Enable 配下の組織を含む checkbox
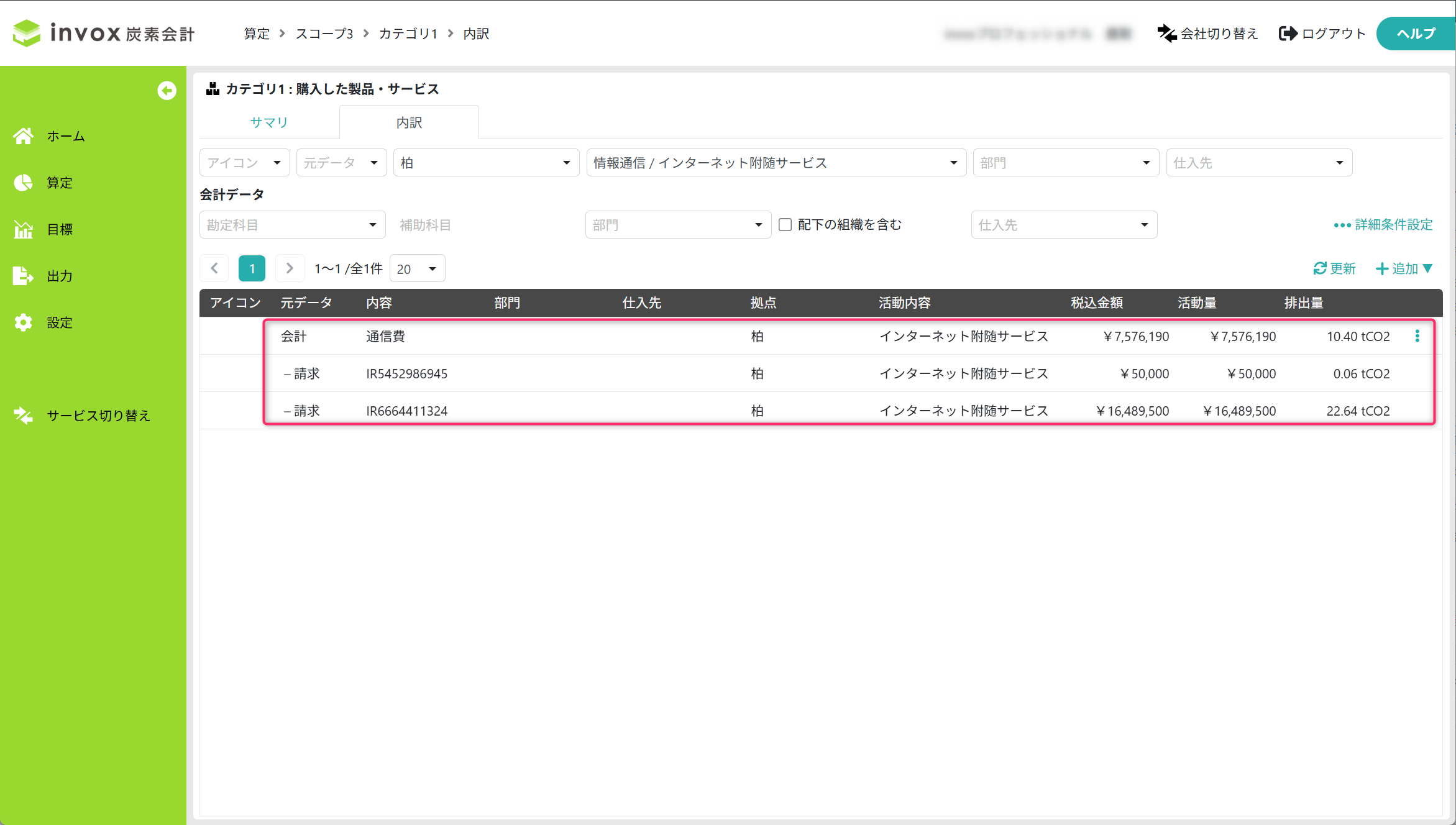The image size is (1456, 825). 785,225
